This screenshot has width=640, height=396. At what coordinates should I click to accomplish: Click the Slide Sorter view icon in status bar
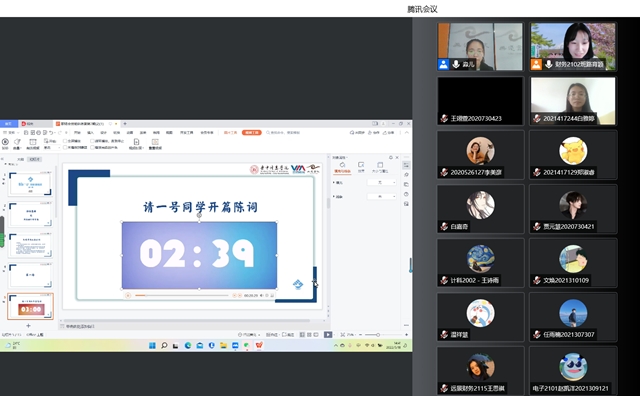click(309, 335)
